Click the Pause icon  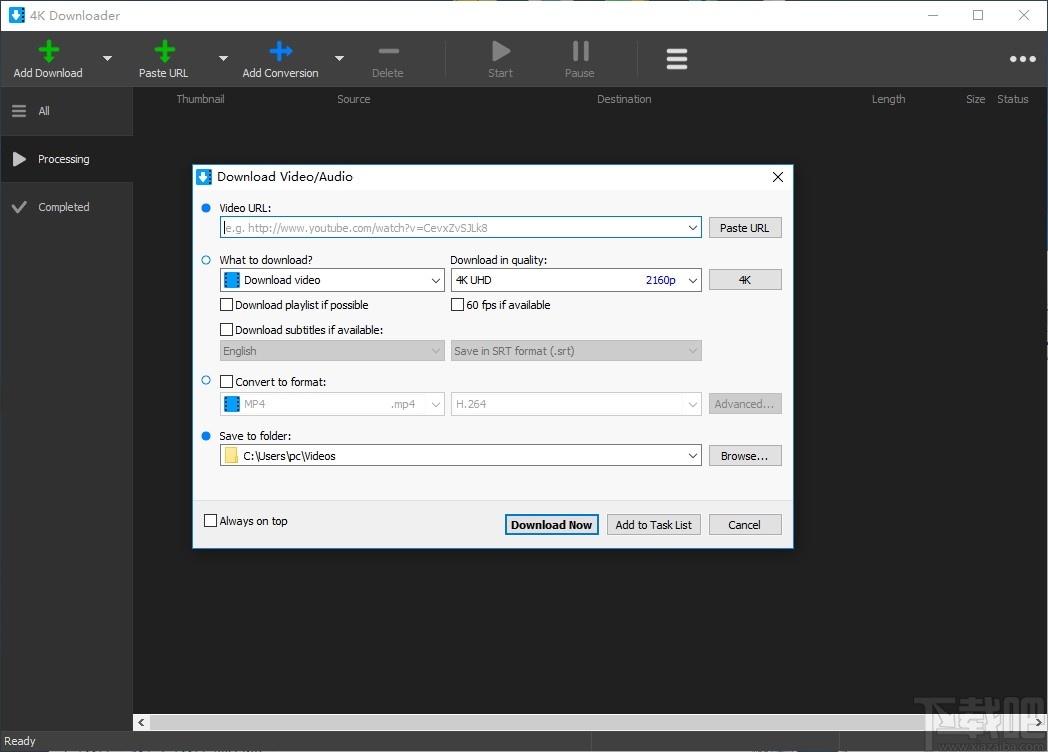click(x=579, y=50)
